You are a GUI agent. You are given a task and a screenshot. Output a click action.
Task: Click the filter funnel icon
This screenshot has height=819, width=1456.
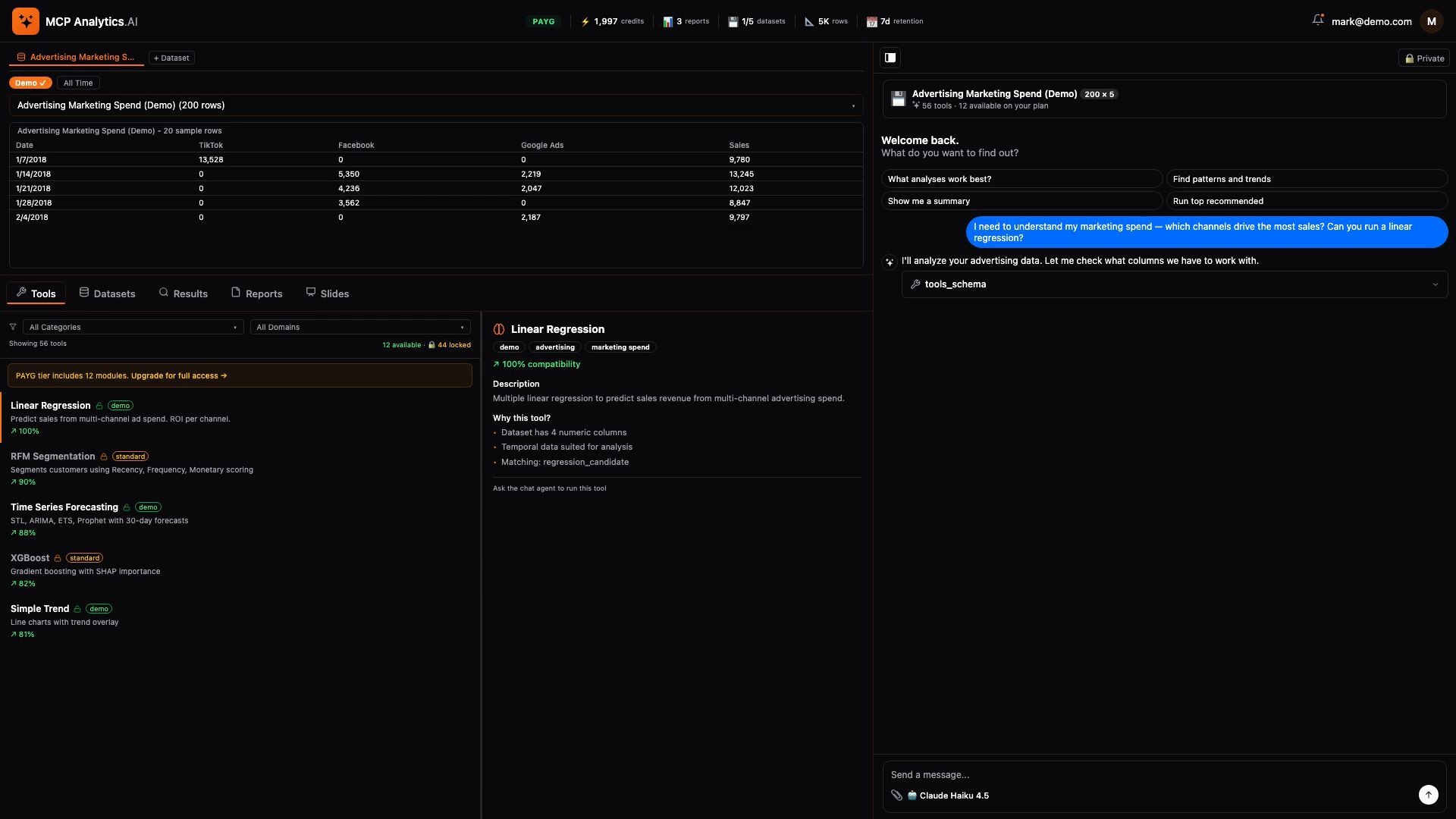(x=13, y=327)
